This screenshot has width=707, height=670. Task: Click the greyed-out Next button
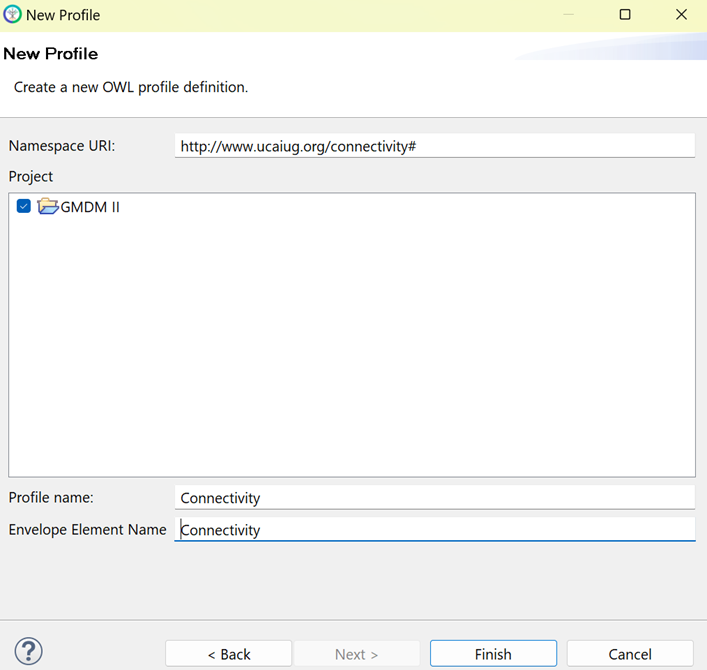[x=356, y=654]
